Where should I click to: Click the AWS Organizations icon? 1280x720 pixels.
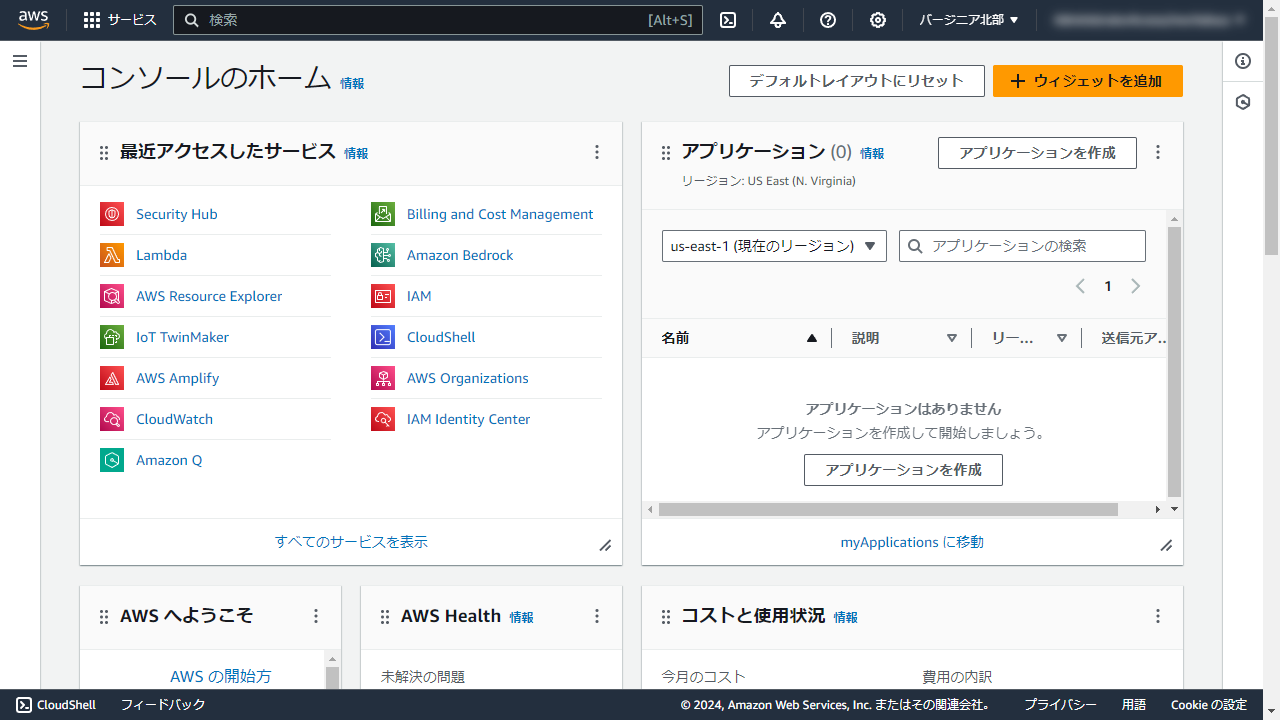coord(383,378)
